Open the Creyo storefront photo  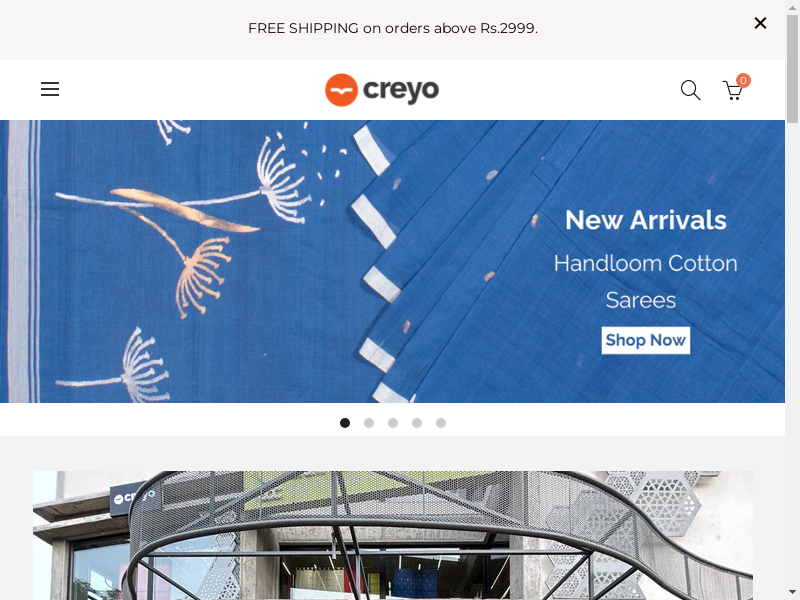pos(393,535)
